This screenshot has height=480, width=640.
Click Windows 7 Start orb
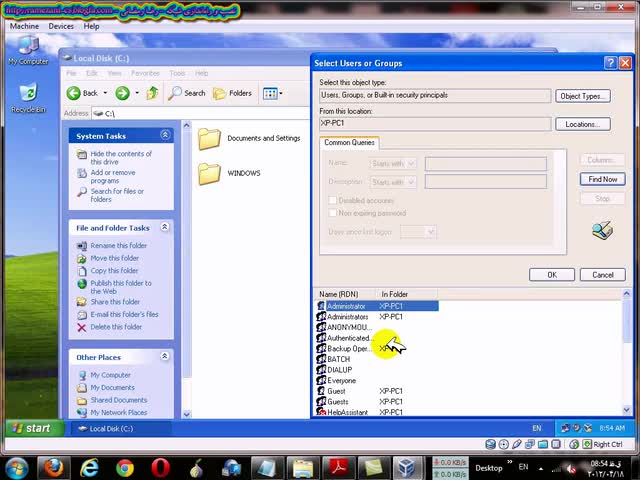pyautogui.click(x=16, y=468)
